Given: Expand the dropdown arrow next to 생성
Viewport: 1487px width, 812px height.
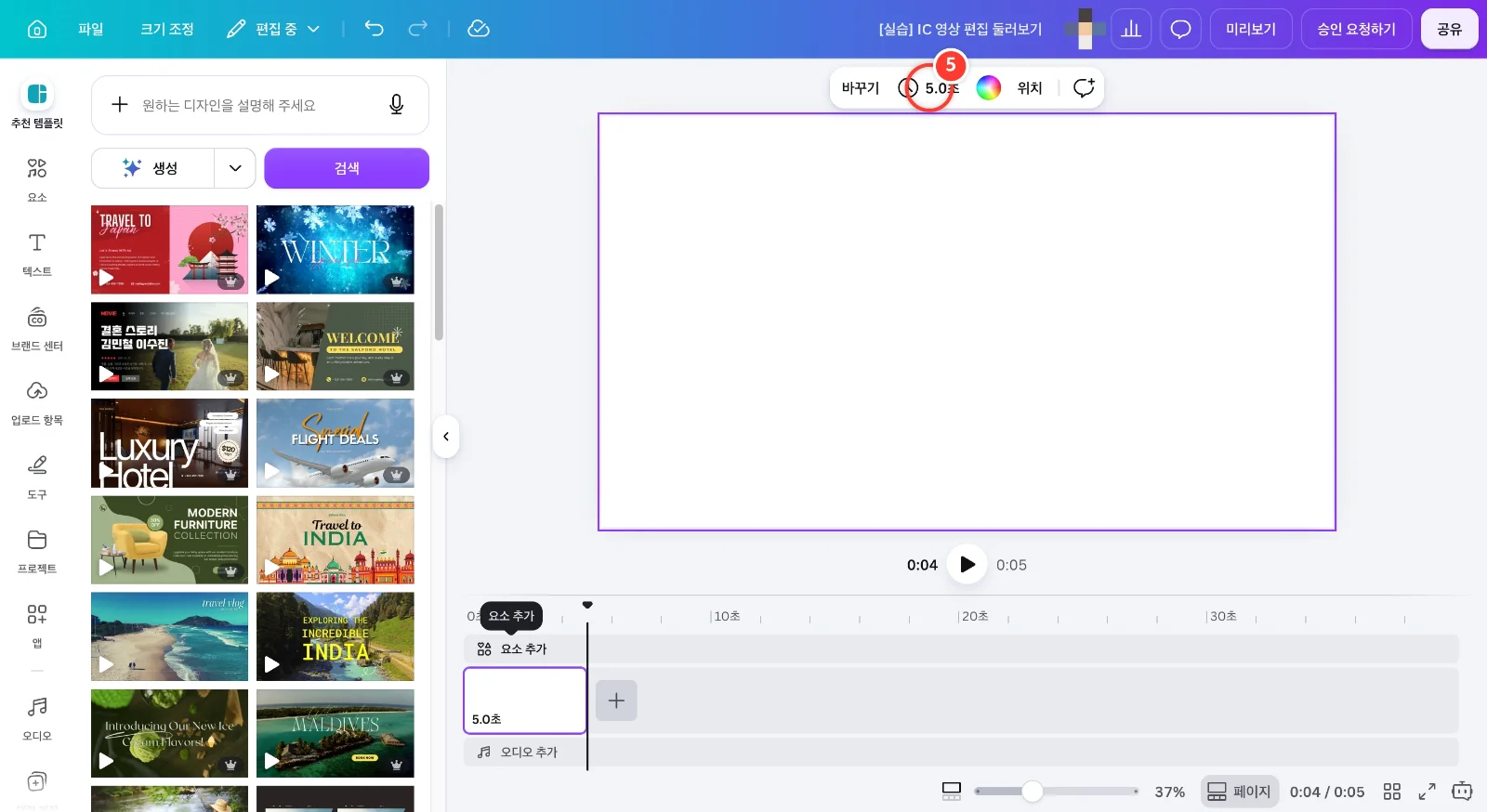Looking at the screenshot, I should 235,168.
